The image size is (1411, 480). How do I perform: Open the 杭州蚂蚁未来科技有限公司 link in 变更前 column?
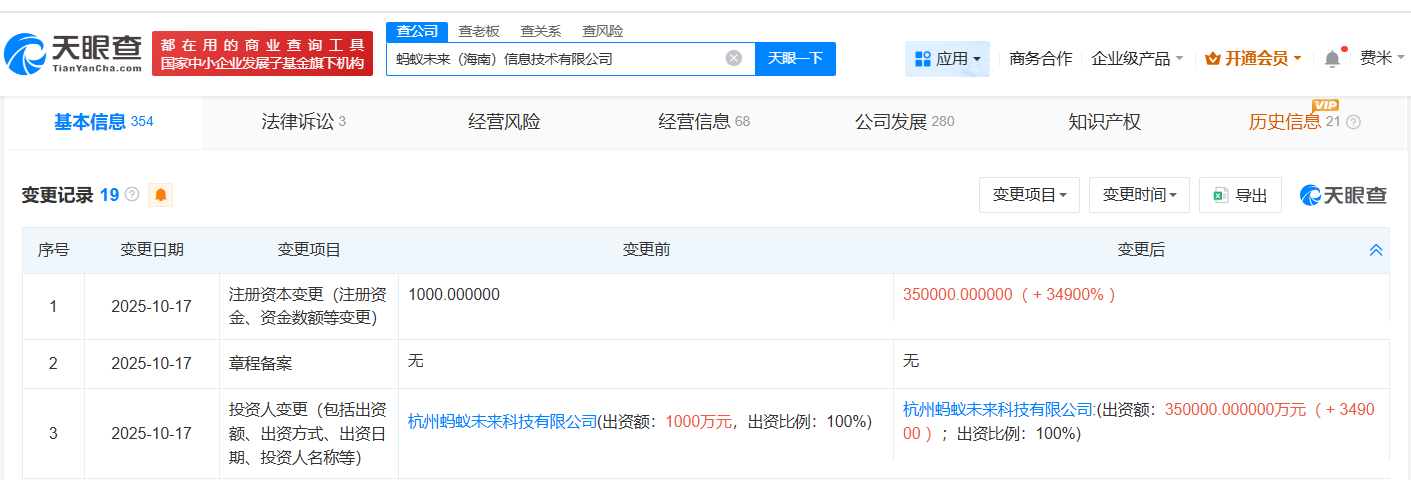pyautogui.click(x=502, y=422)
